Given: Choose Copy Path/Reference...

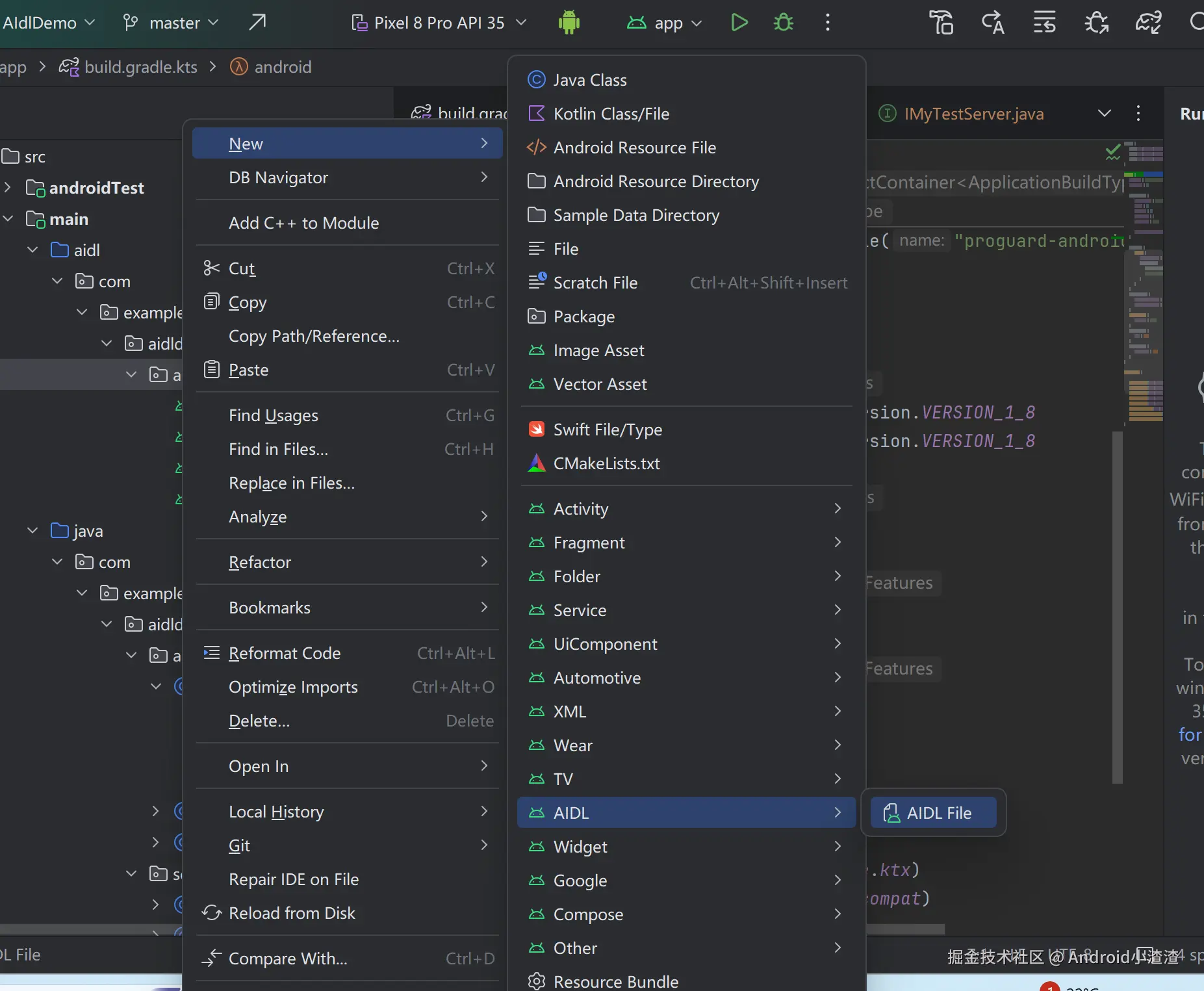Looking at the screenshot, I should pos(348,336).
